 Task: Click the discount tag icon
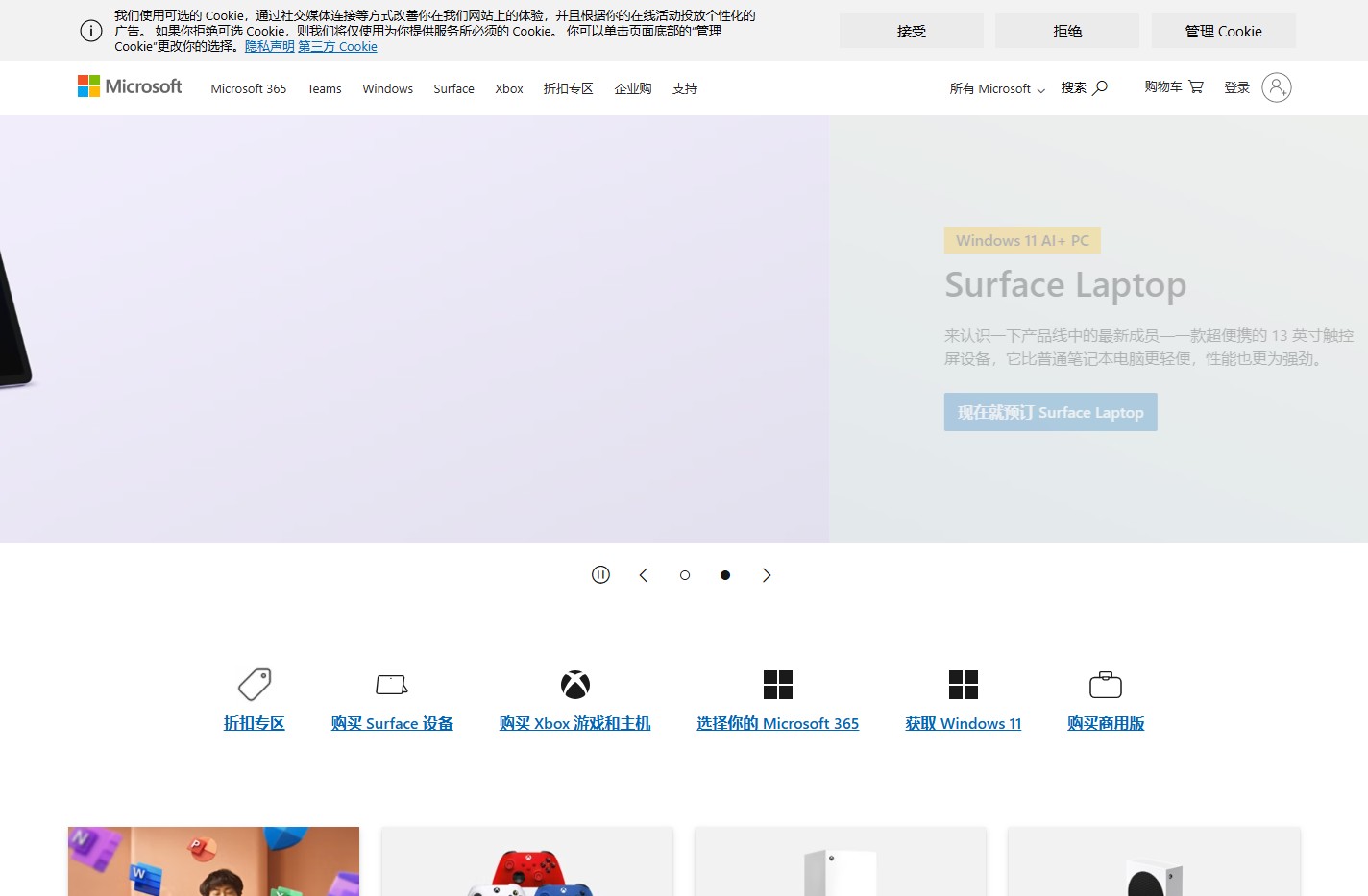click(x=255, y=685)
